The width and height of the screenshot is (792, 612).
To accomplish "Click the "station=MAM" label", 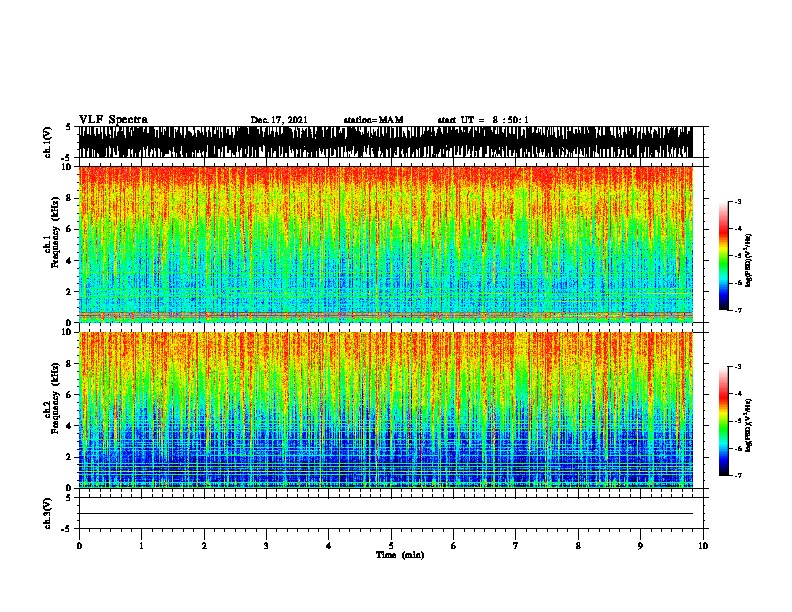I will click(373, 120).
